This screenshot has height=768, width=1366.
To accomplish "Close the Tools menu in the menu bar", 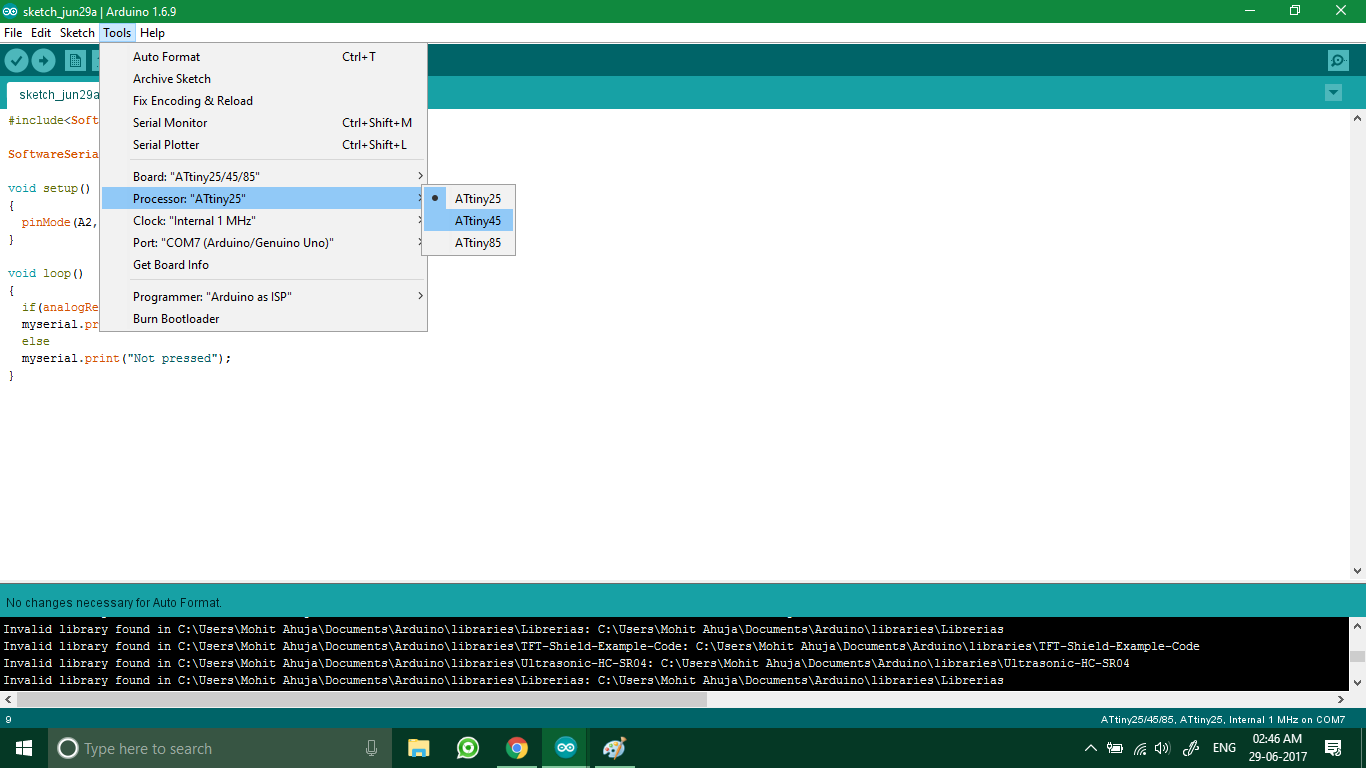I will 117,33.
